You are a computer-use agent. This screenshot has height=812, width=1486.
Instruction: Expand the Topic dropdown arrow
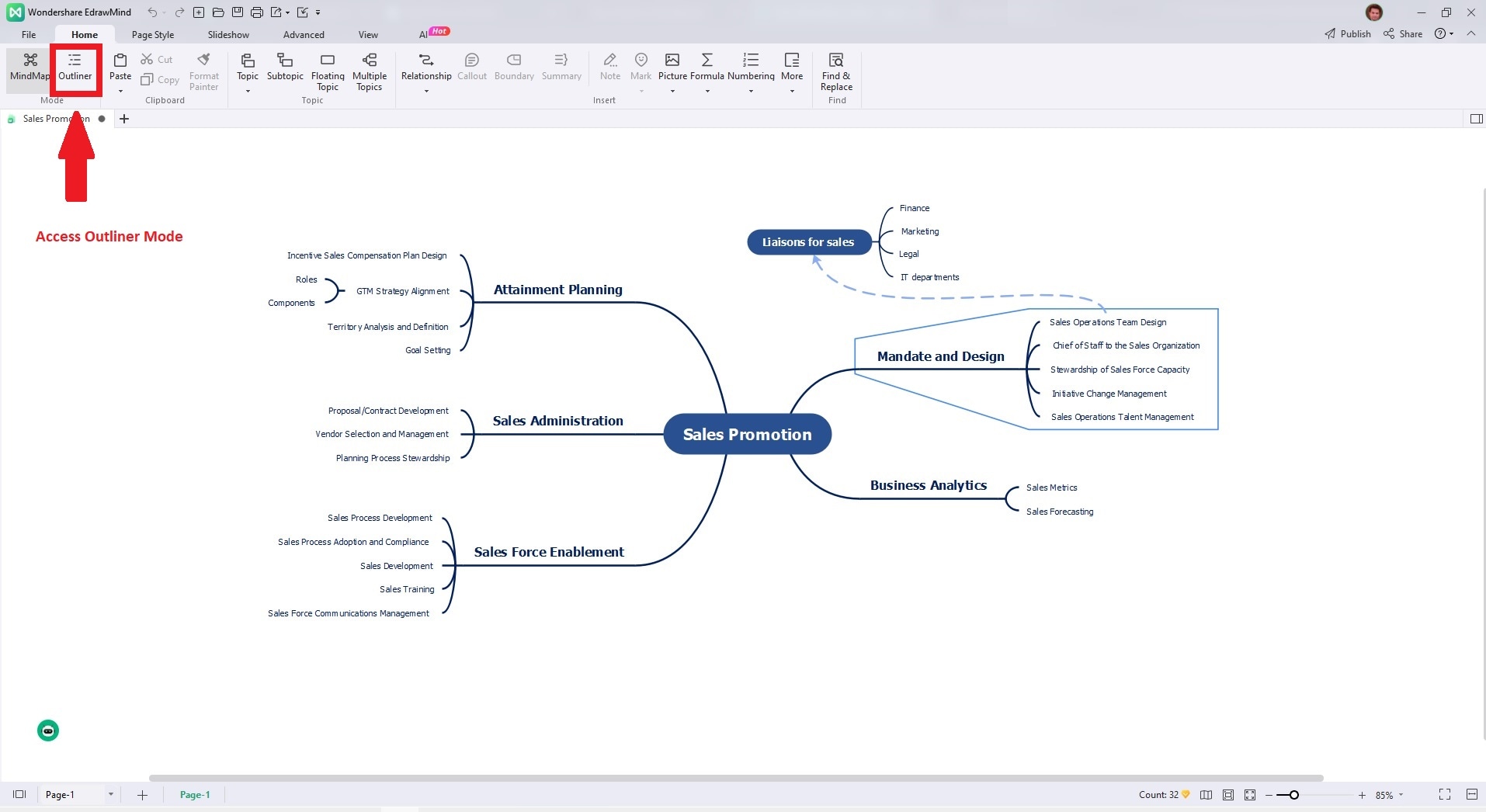click(x=248, y=91)
